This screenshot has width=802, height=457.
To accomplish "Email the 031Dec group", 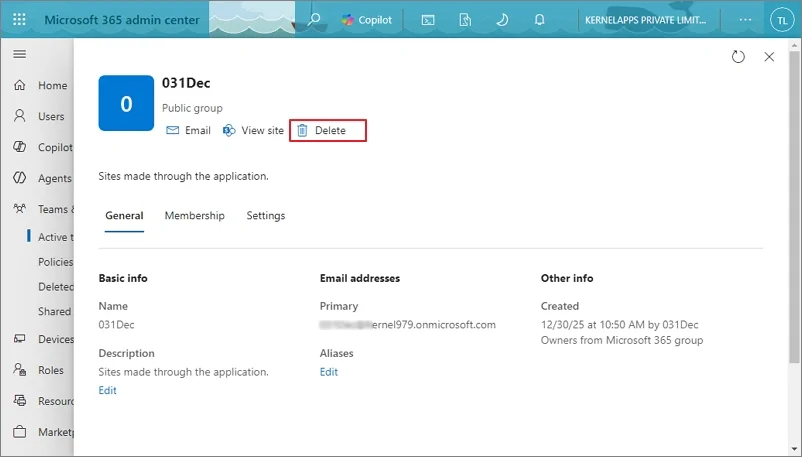I will coord(188,130).
